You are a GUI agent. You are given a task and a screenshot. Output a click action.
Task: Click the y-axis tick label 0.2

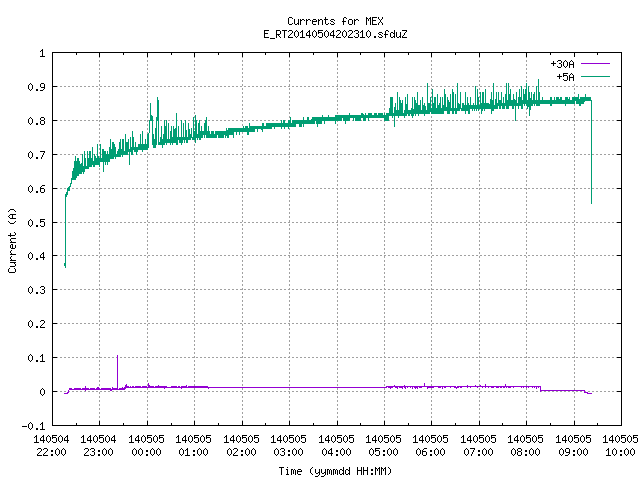(36, 324)
